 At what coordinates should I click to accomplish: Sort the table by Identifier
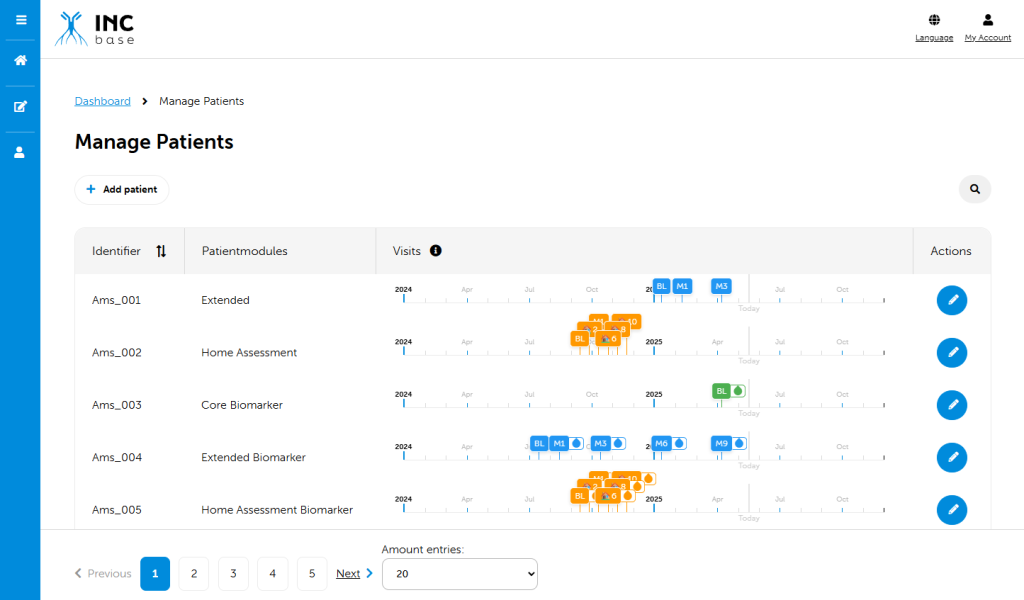click(161, 251)
